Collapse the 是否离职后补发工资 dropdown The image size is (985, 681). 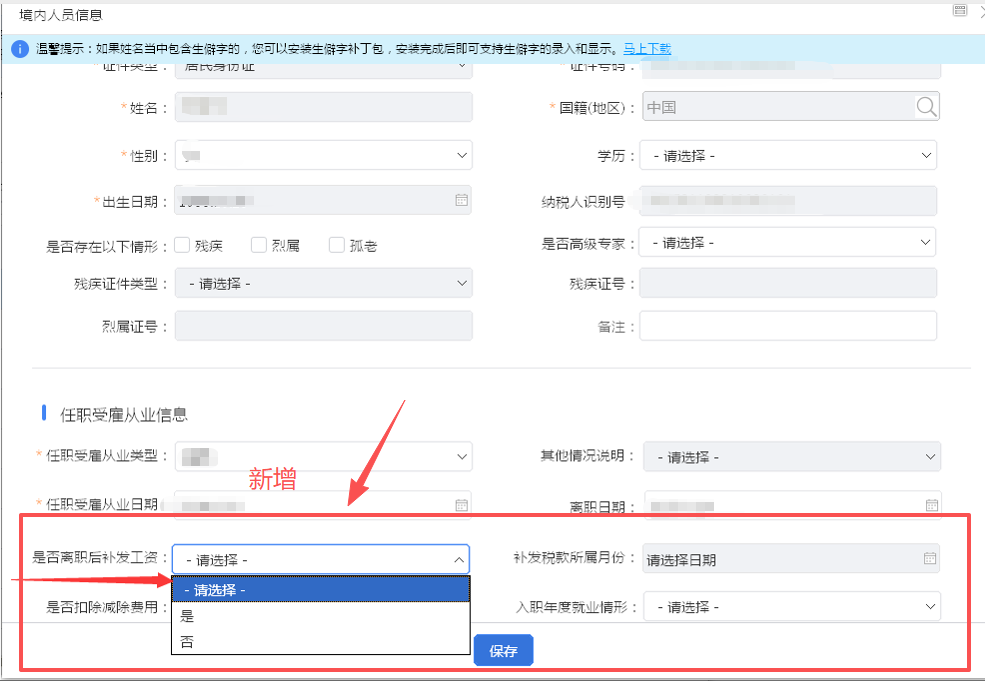click(x=459, y=559)
